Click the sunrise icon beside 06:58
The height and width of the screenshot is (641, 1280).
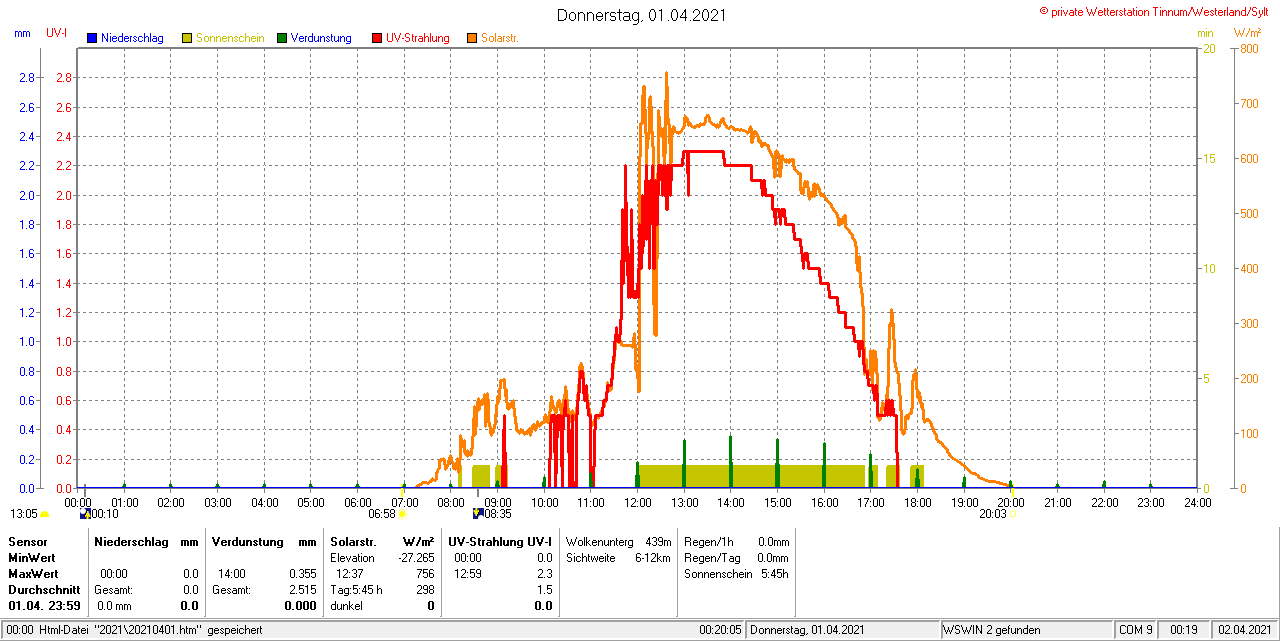click(403, 514)
